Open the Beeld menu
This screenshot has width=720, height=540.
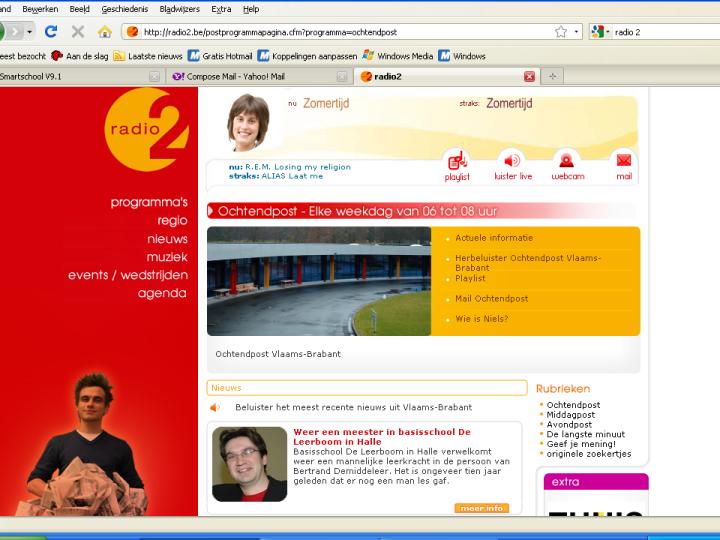pyautogui.click(x=79, y=9)
